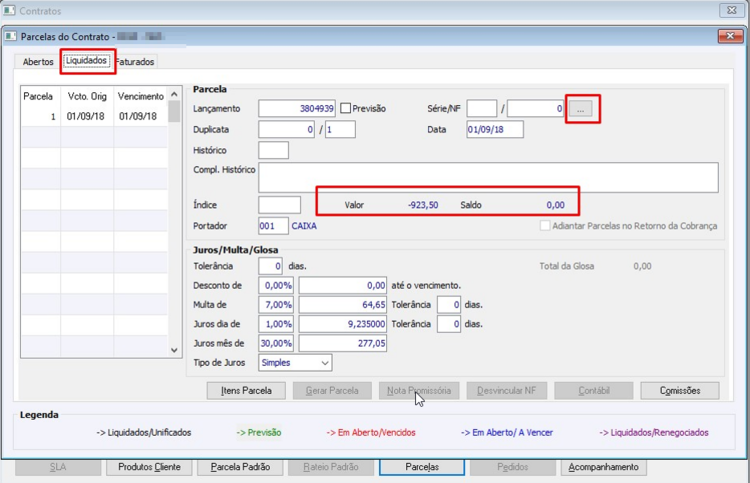
Task: Select parcel row 1 dated 01/09/18
Action: (94, 116)
